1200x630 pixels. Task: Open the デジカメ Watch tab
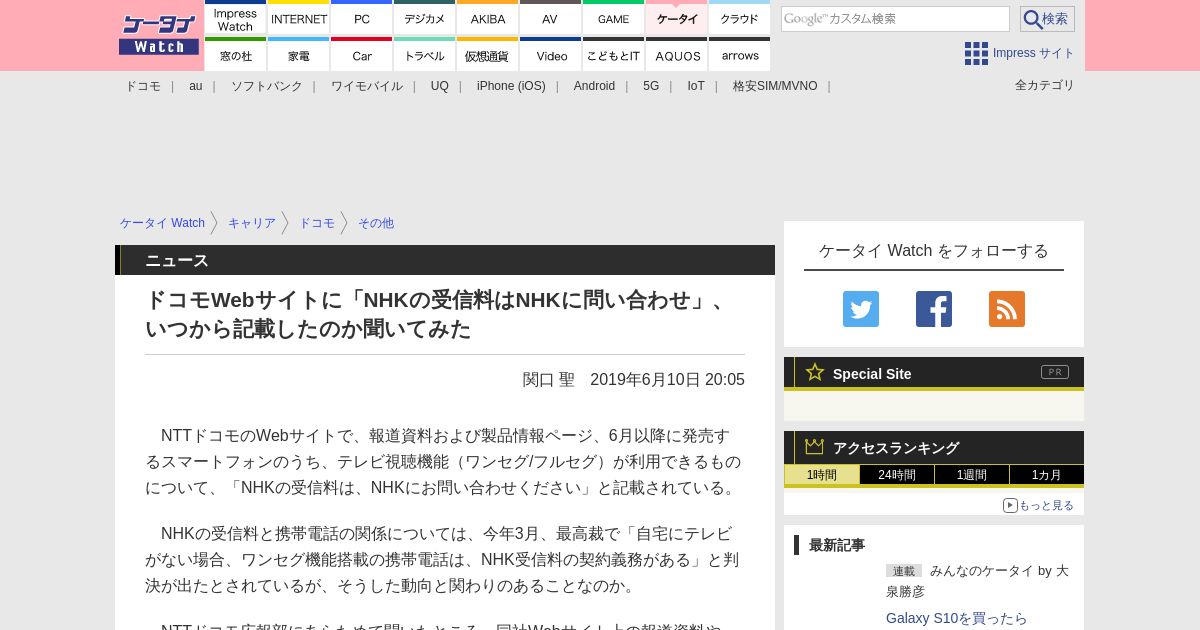click(x=425, y=19)
